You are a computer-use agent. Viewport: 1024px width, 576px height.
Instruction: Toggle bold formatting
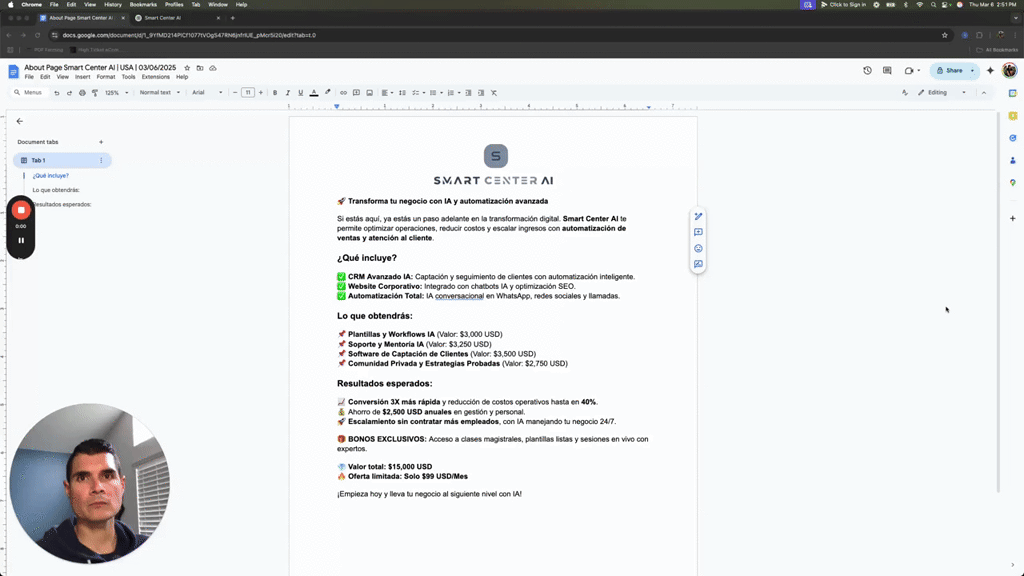tap(275, 93)
